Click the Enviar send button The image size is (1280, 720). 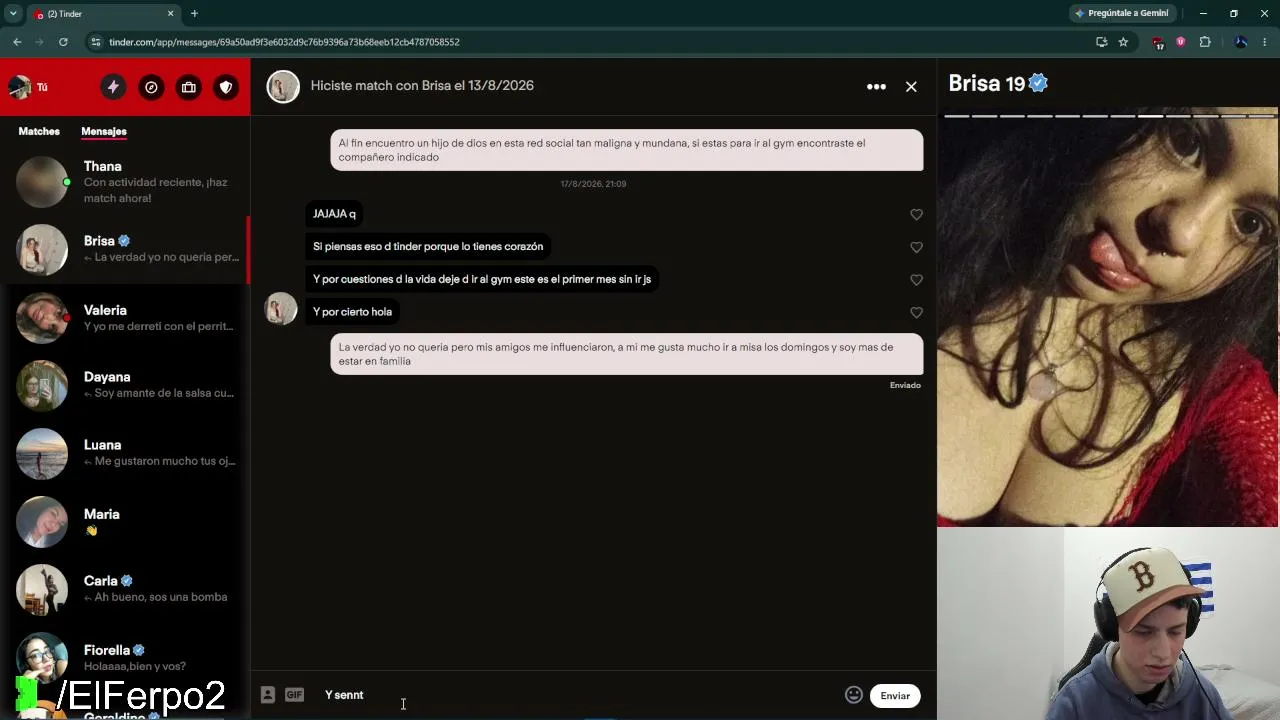[895, 696]
